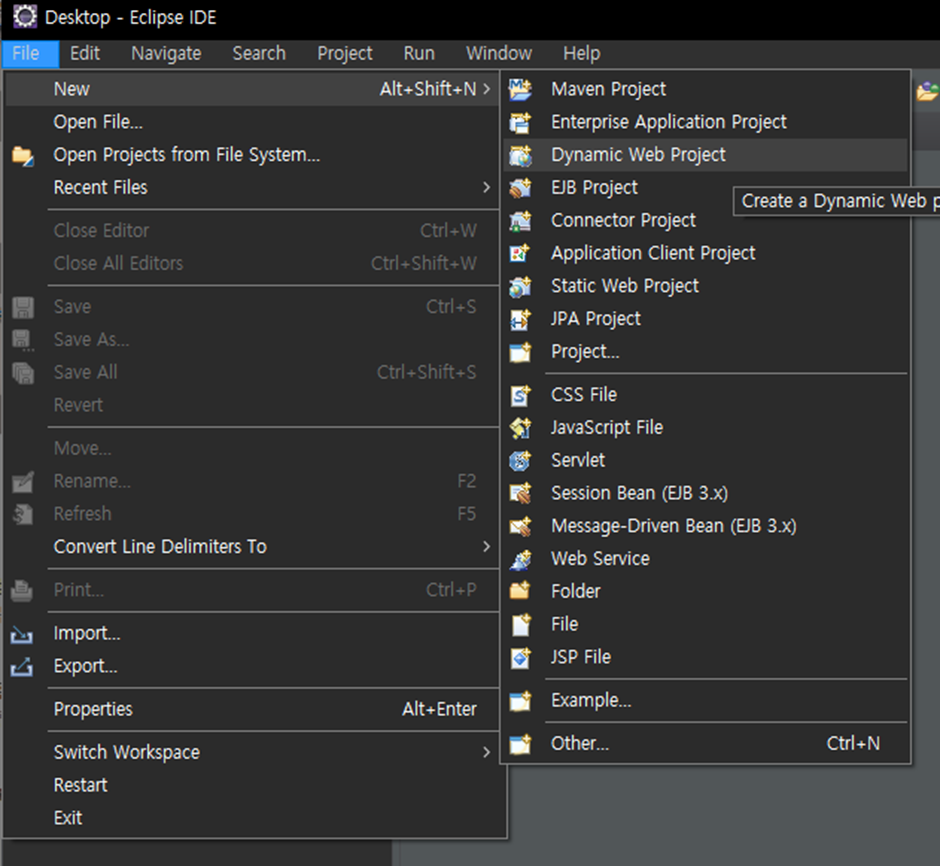Click the Connector Project icon
Image resolution: width=940 pixels, height=866 pixels.
(520, 221)
